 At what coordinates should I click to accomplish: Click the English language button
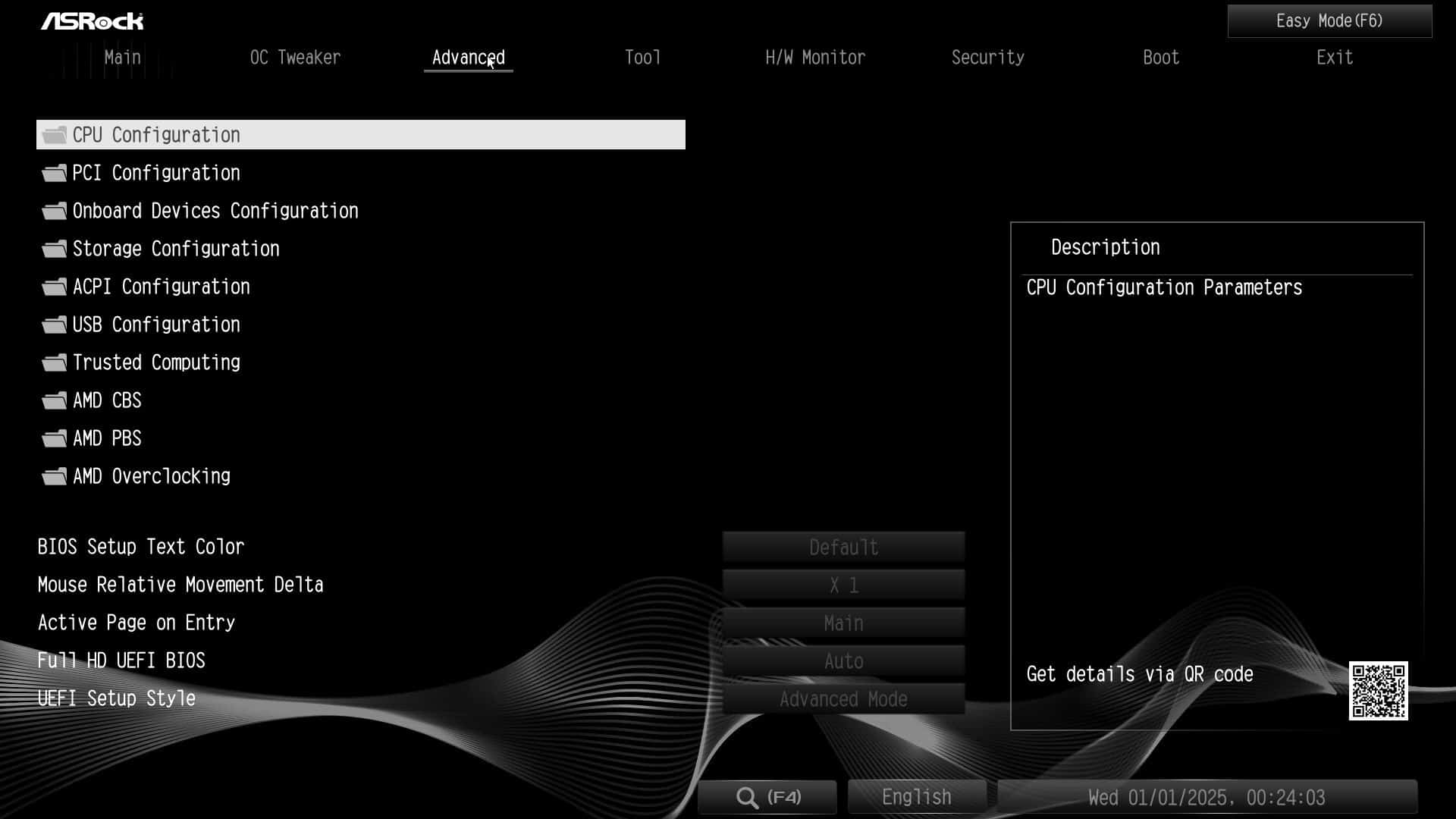pos(917,797)
